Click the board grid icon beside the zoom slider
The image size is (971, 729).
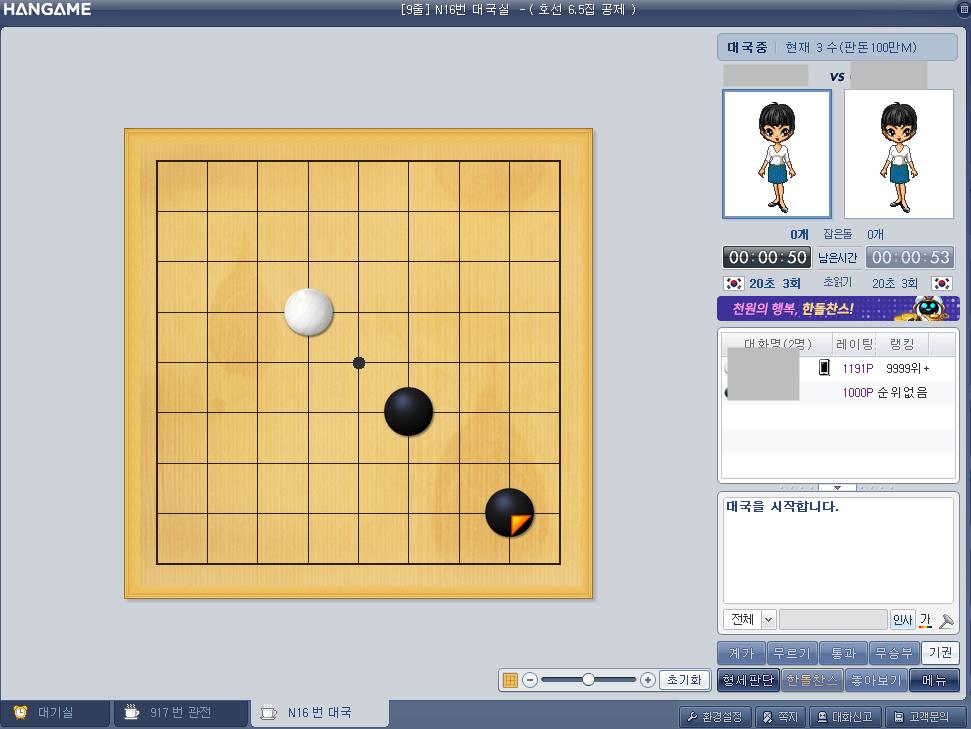coord(510,680)
